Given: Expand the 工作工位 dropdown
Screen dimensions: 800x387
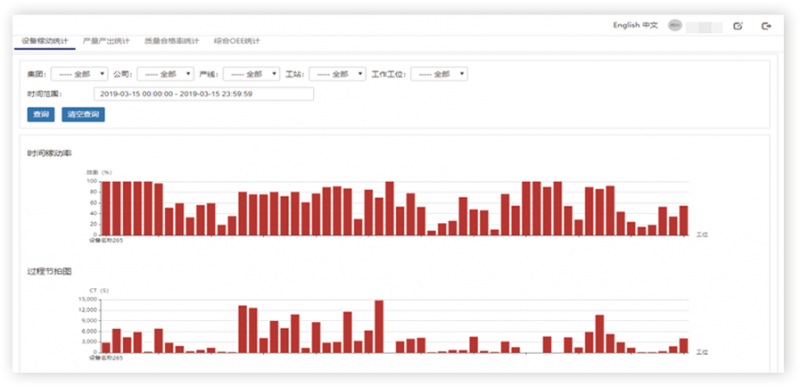Looking at the screenshot, I should (439, 74).
